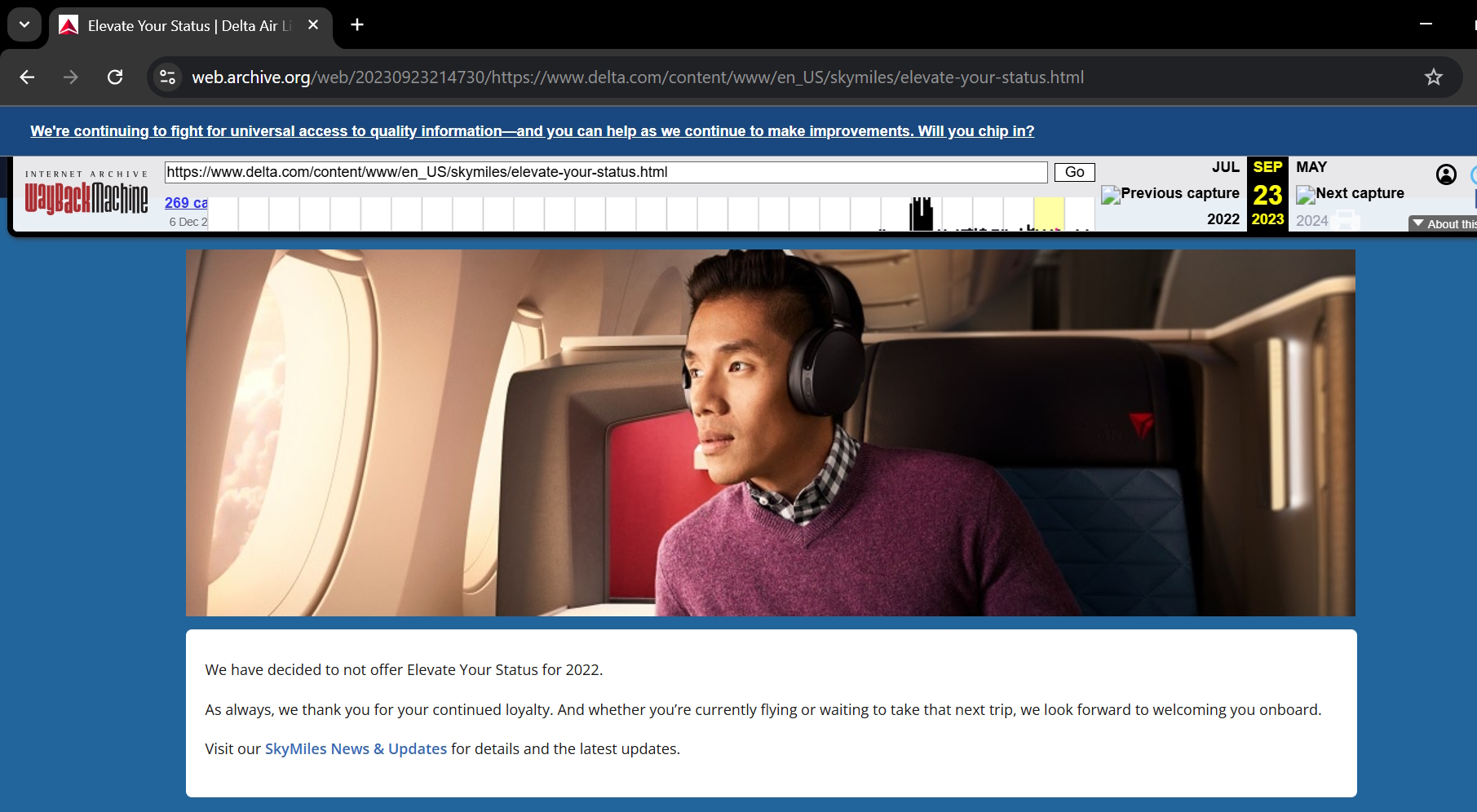Open SkyMiles News & Updates link
The width and height of the screenshot is (1477, 812).
click(356, 748)
